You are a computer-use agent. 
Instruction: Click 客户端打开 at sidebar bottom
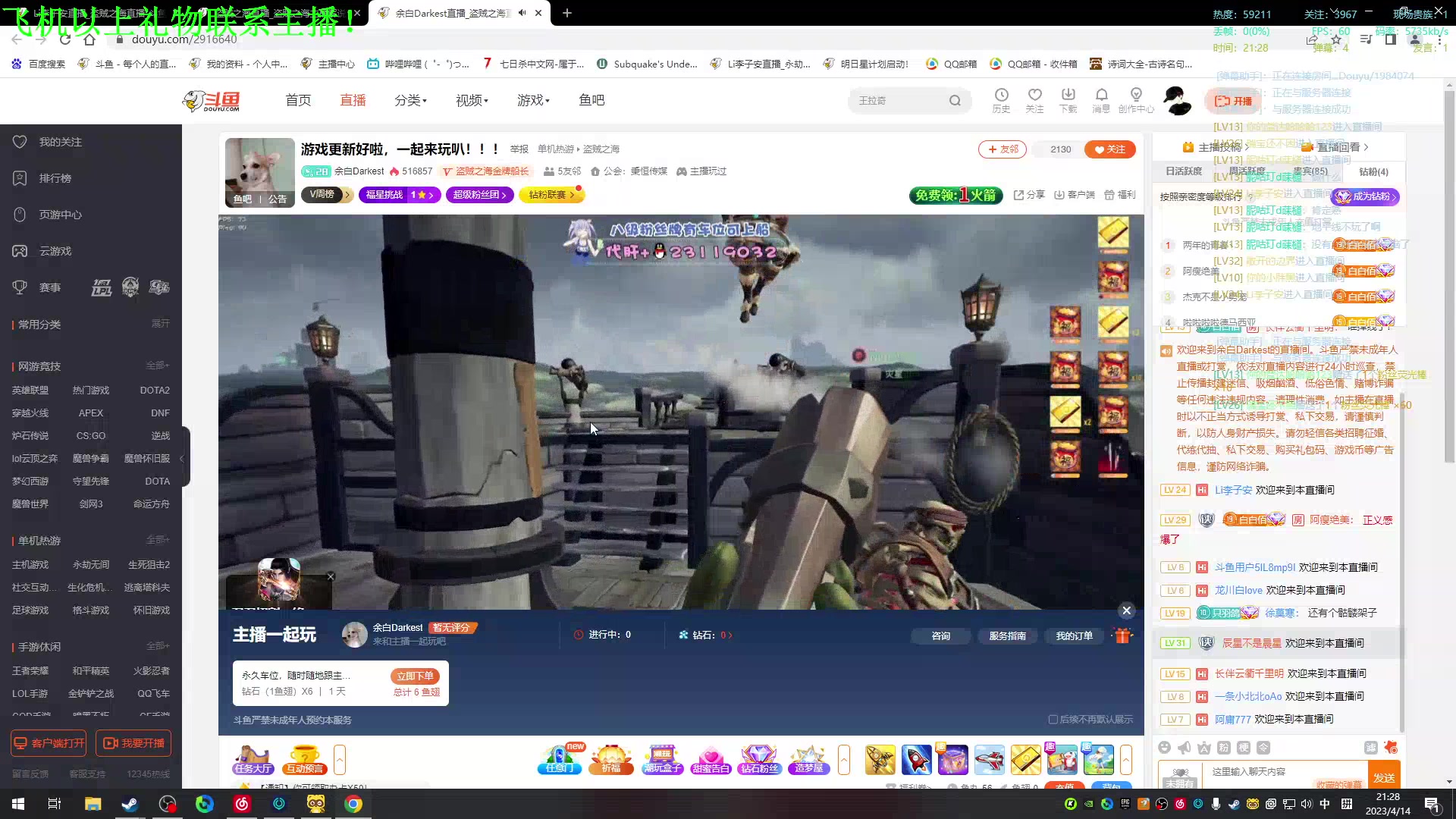(x=49, y=743)
